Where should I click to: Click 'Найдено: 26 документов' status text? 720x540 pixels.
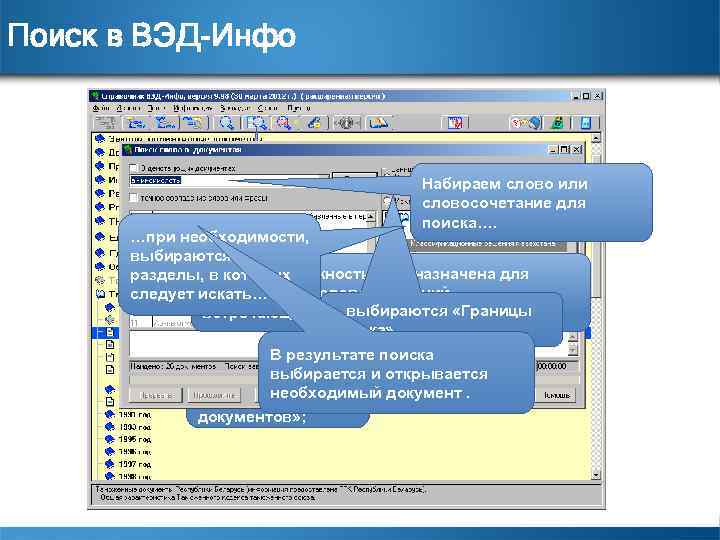tap(174, 366)
